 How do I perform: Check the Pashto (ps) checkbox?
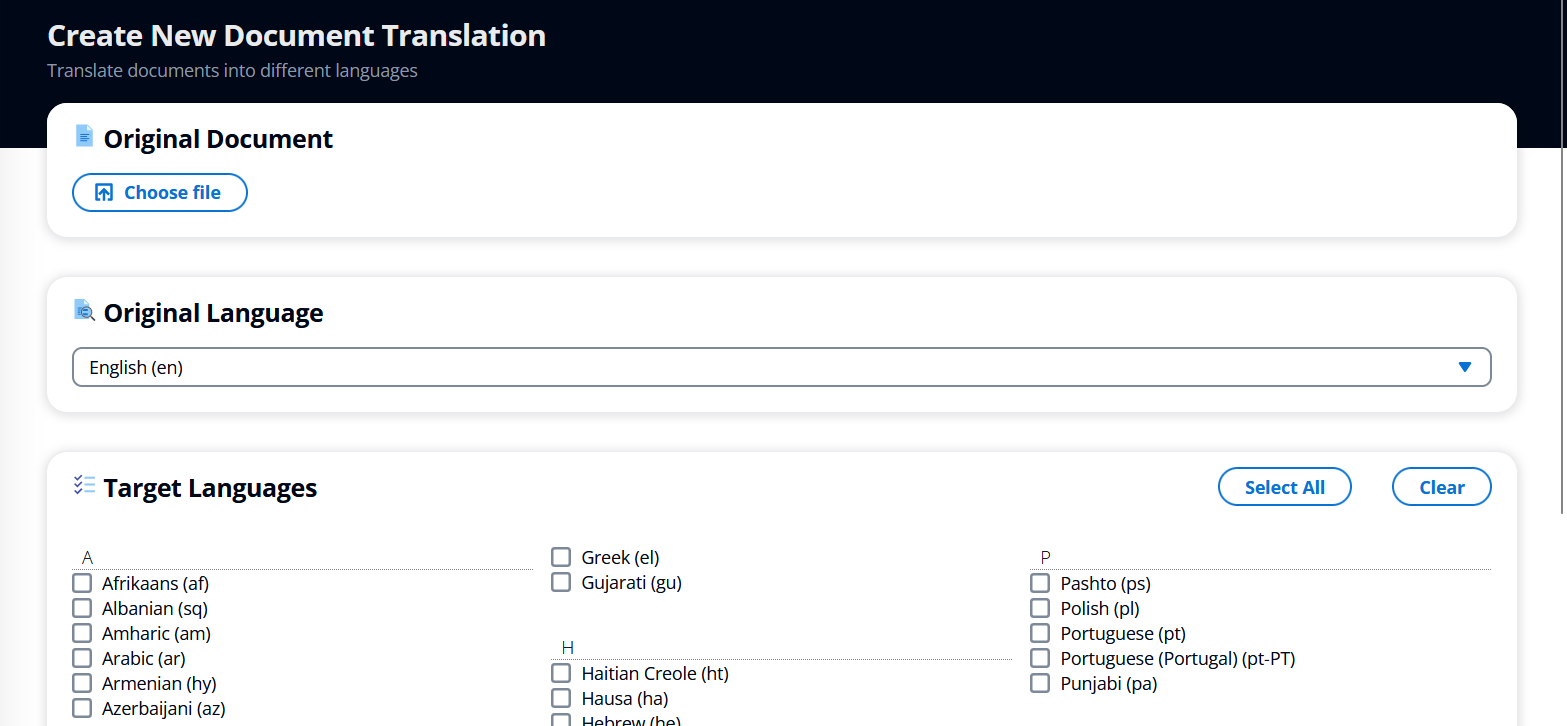pos(1040,583)
